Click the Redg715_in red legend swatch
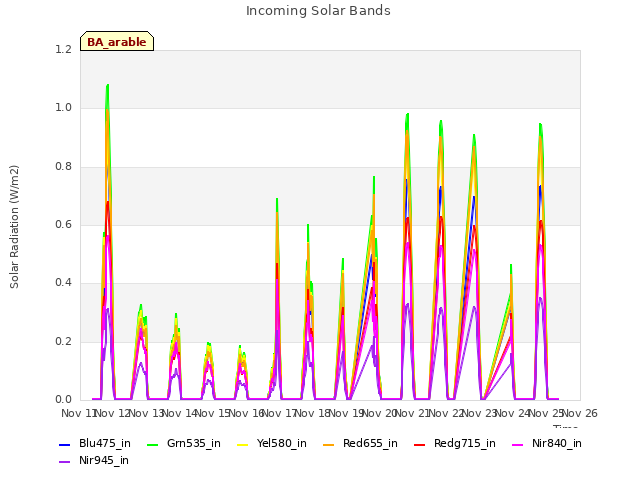The height and width of the screenshot is (480, 640). (420, 444)
